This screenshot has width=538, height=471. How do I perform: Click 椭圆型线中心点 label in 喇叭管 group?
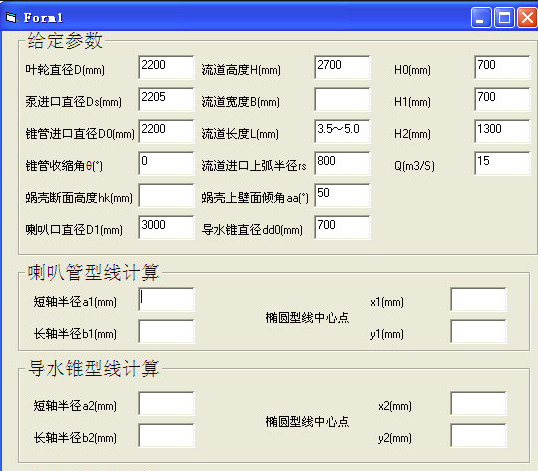click(x=307, y=318)
